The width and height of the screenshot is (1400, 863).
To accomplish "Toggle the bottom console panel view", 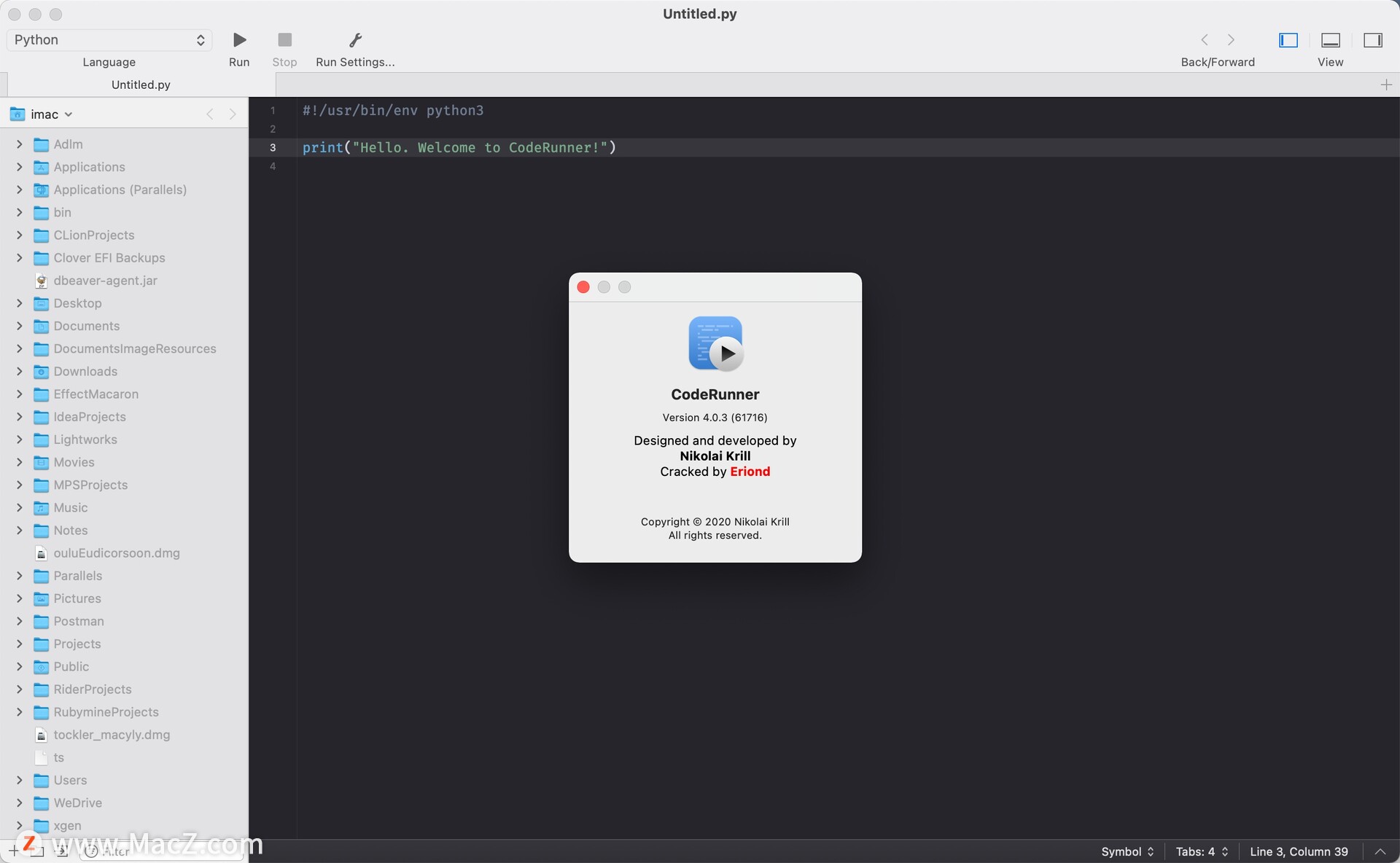I will pyautogui.click(x=1331, y=40).
